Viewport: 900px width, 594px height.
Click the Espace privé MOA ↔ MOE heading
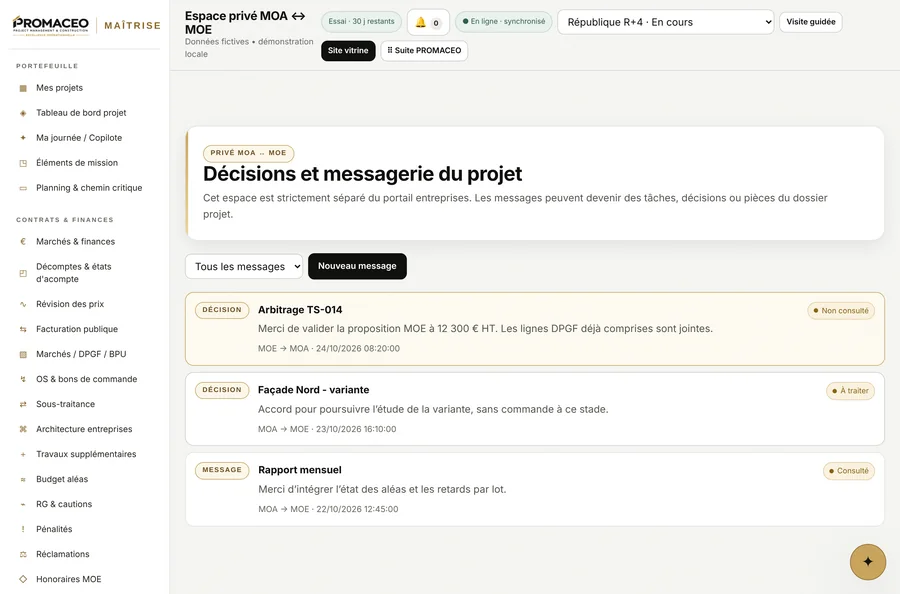245,23
